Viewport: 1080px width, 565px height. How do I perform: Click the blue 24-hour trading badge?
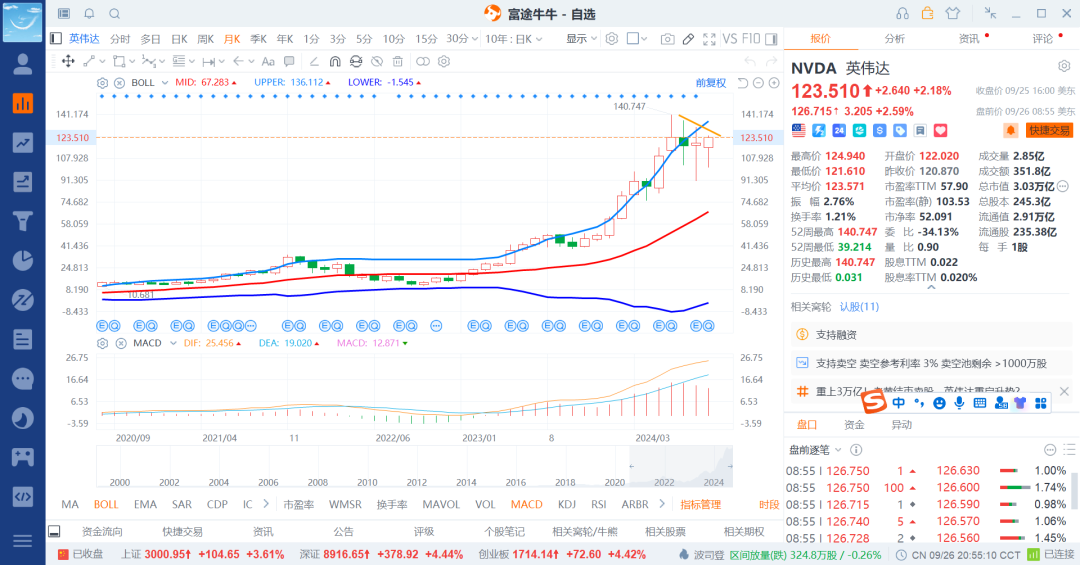(838, 130)
